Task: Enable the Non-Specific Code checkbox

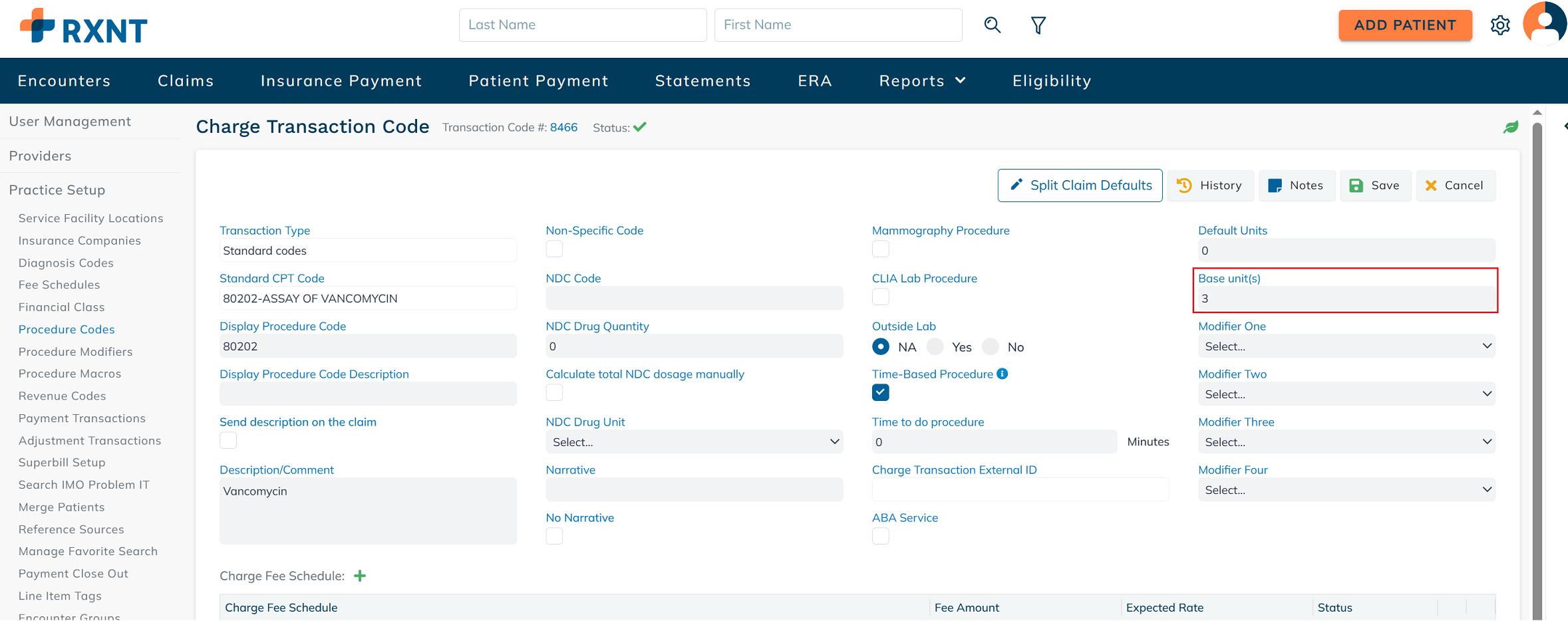Action: [x=554, y=249]
